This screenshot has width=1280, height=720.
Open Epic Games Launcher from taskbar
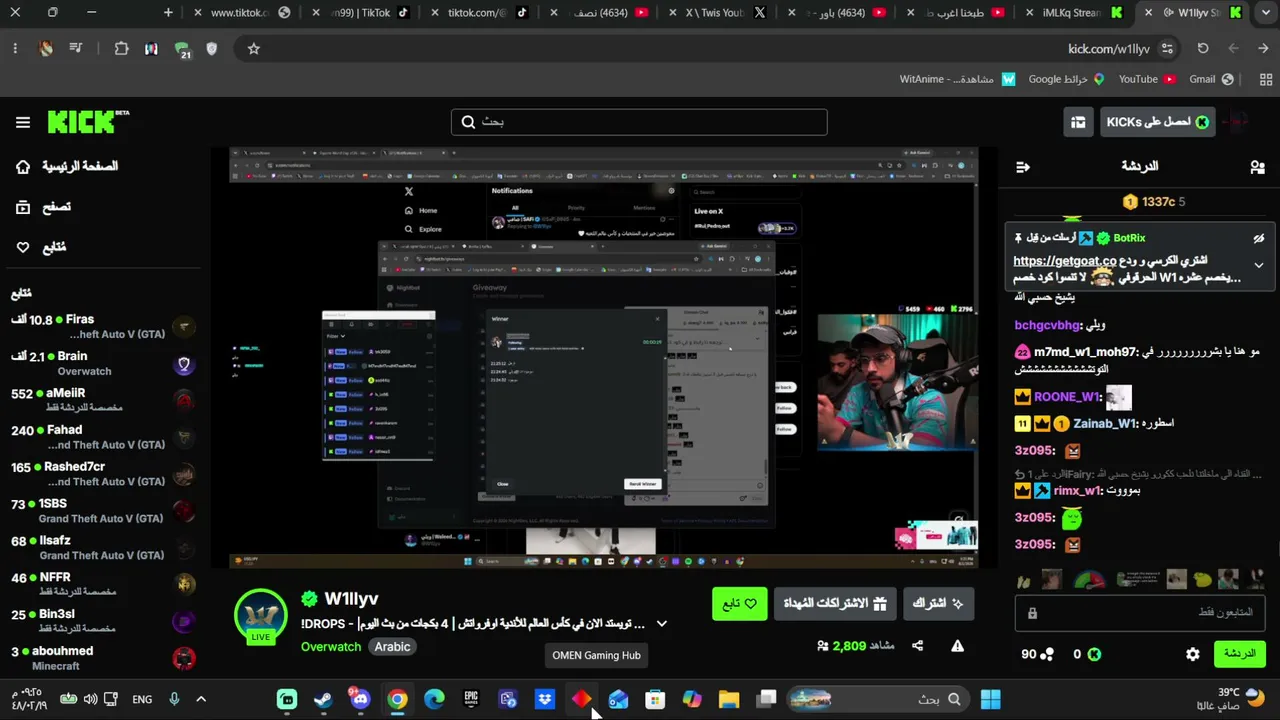tap(471, 699)
